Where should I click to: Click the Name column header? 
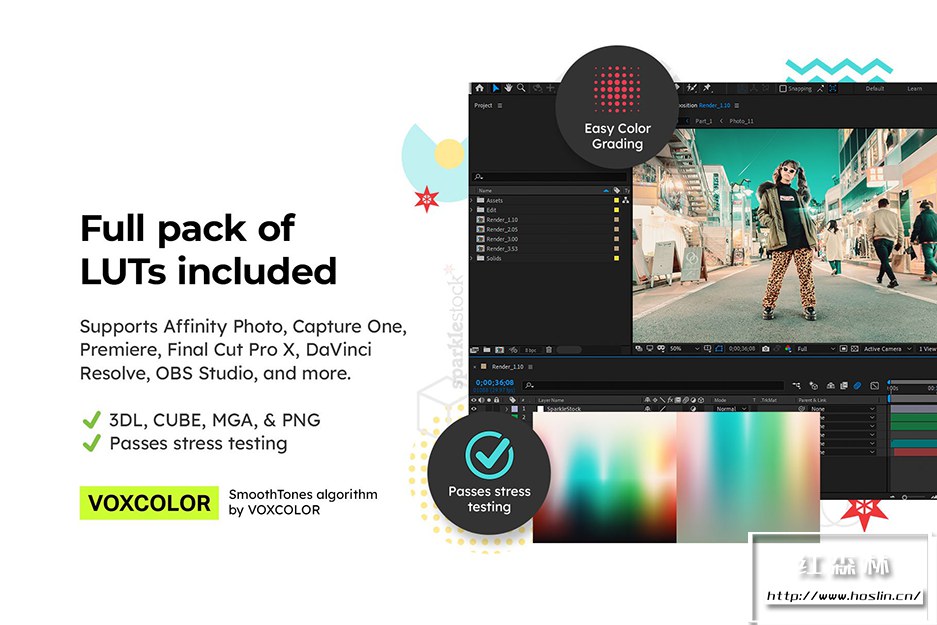[485, 191]
